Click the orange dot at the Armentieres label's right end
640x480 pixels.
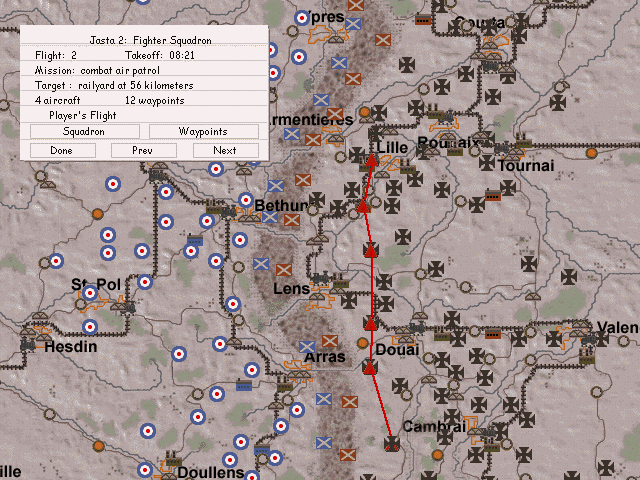364,111
